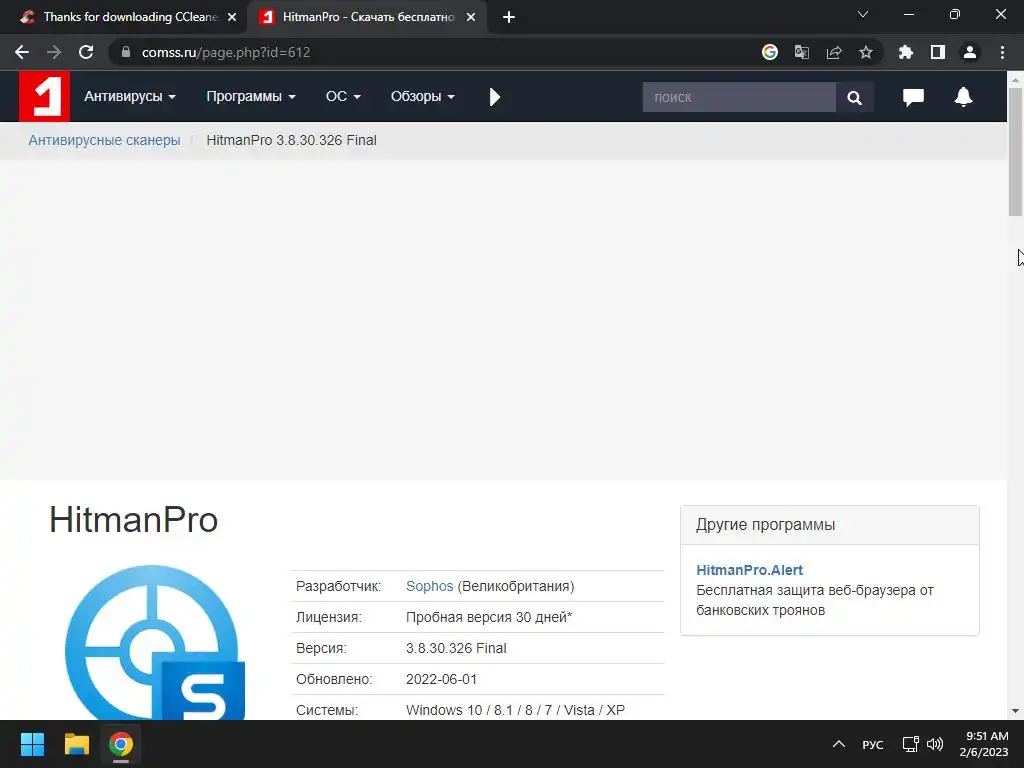Open Антивирусные сканеры breadcrumb link
The image size is (1024, 768).
[104, 140]
